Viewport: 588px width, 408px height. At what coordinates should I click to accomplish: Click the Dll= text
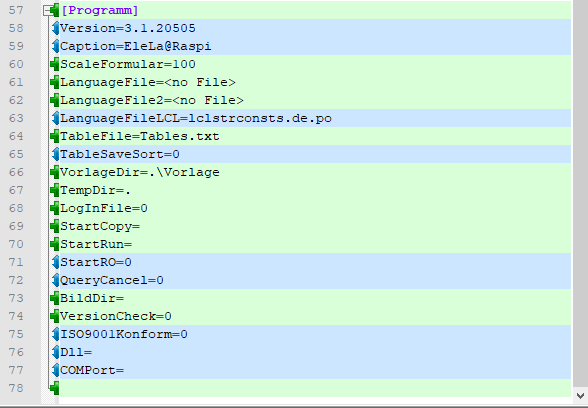click(76, 352)
